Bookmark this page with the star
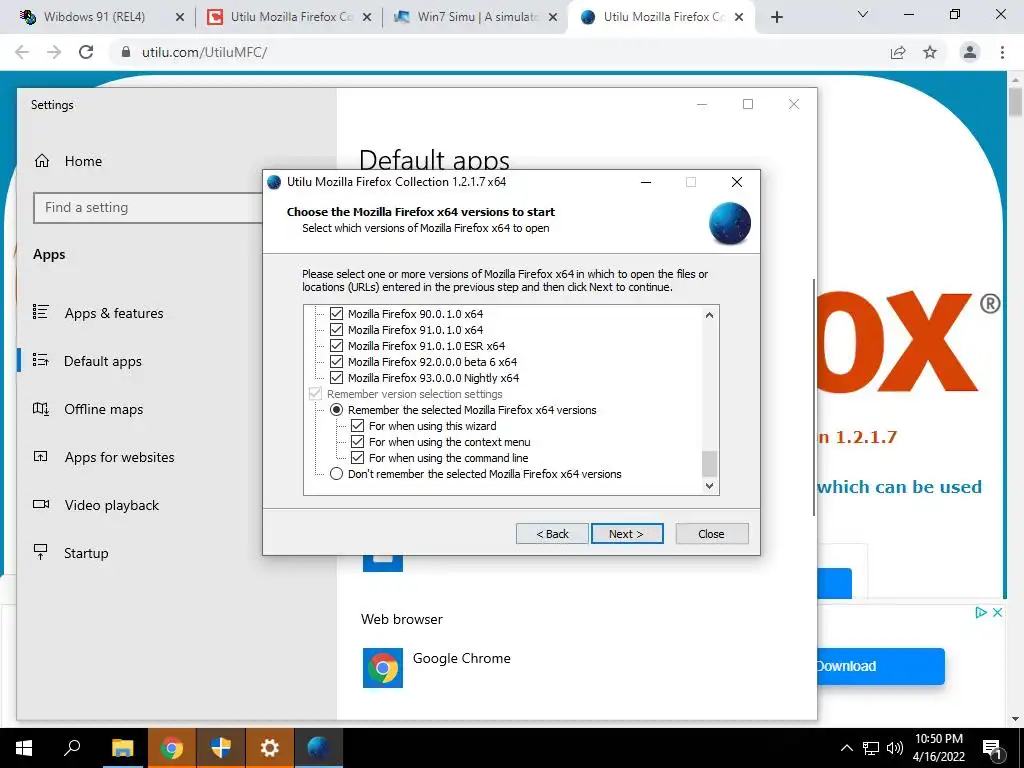Image resolution: width=1024 pixels, height=768 pixels. tap(930, 52)
